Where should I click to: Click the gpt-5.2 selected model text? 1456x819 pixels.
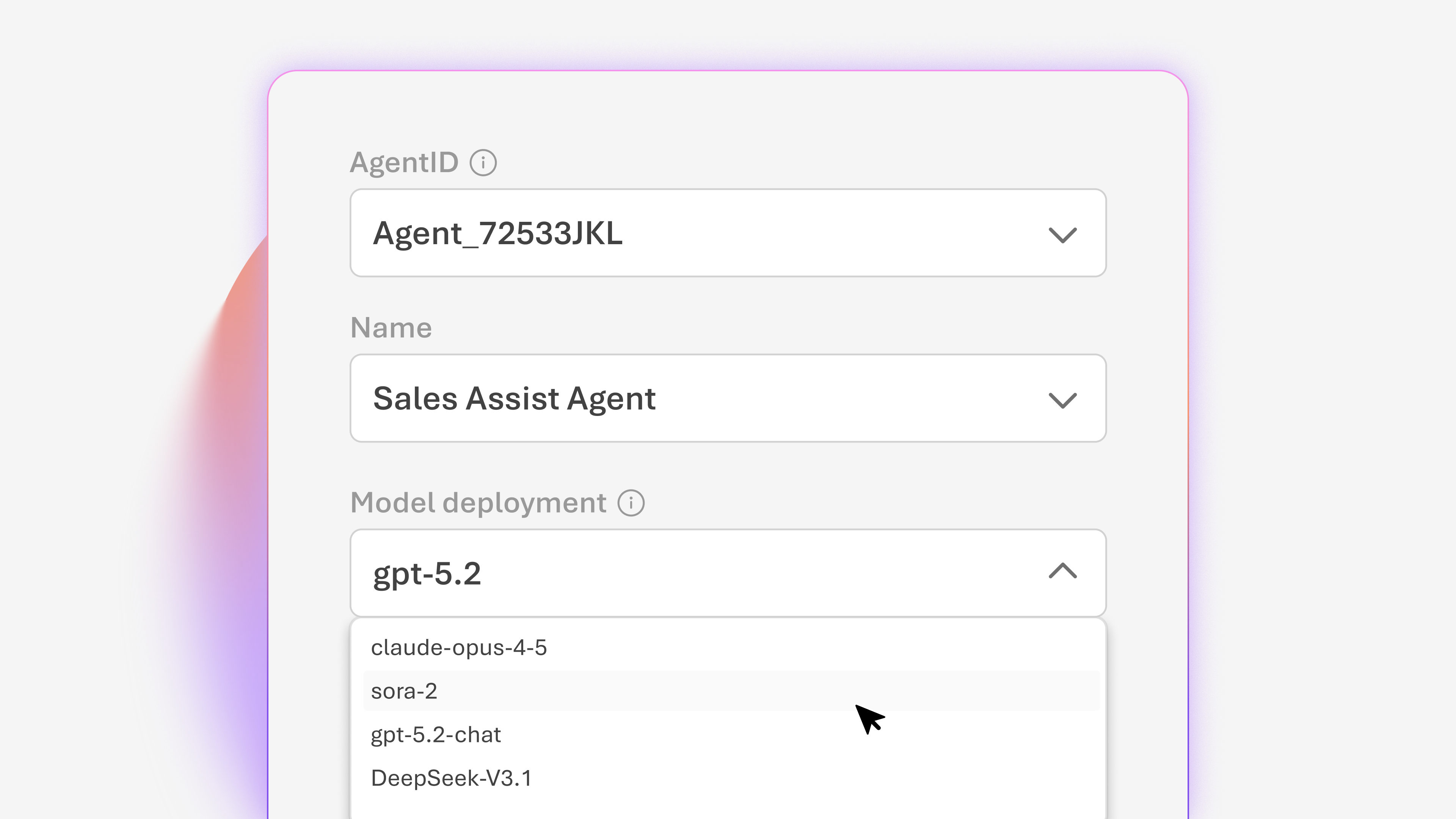pyautogui.click(x=427, y=574)
